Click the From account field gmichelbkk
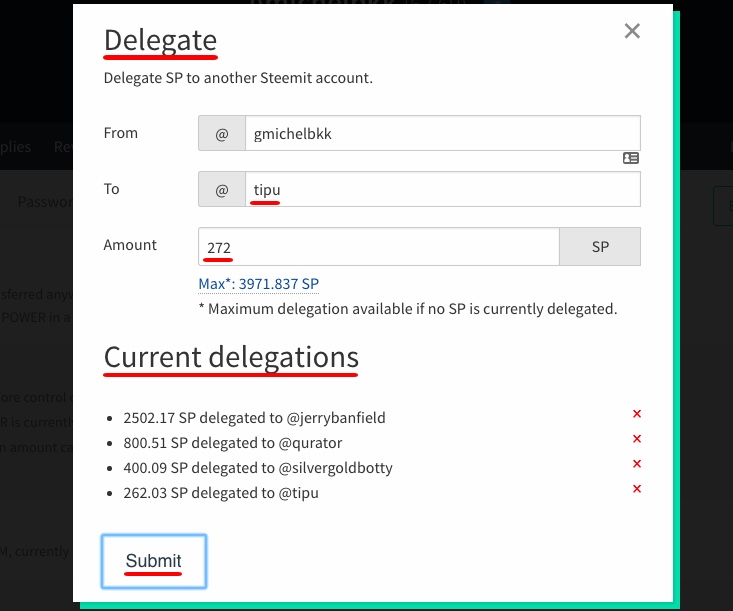733x611 pixels. (x=443, y=133)
